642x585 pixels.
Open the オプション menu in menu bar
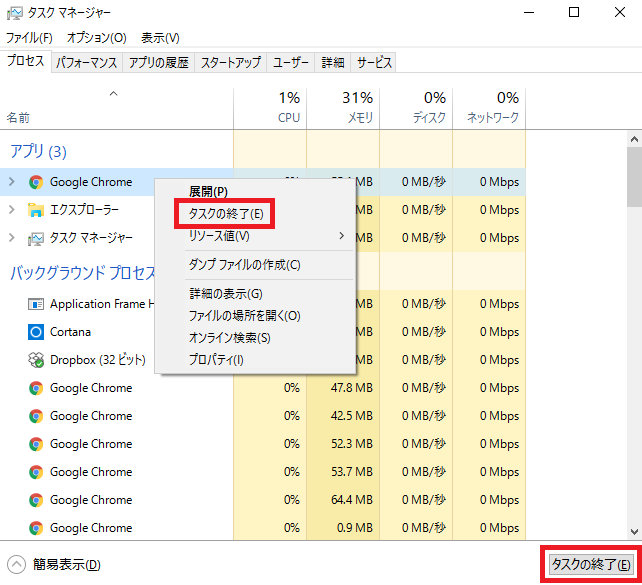96,38
